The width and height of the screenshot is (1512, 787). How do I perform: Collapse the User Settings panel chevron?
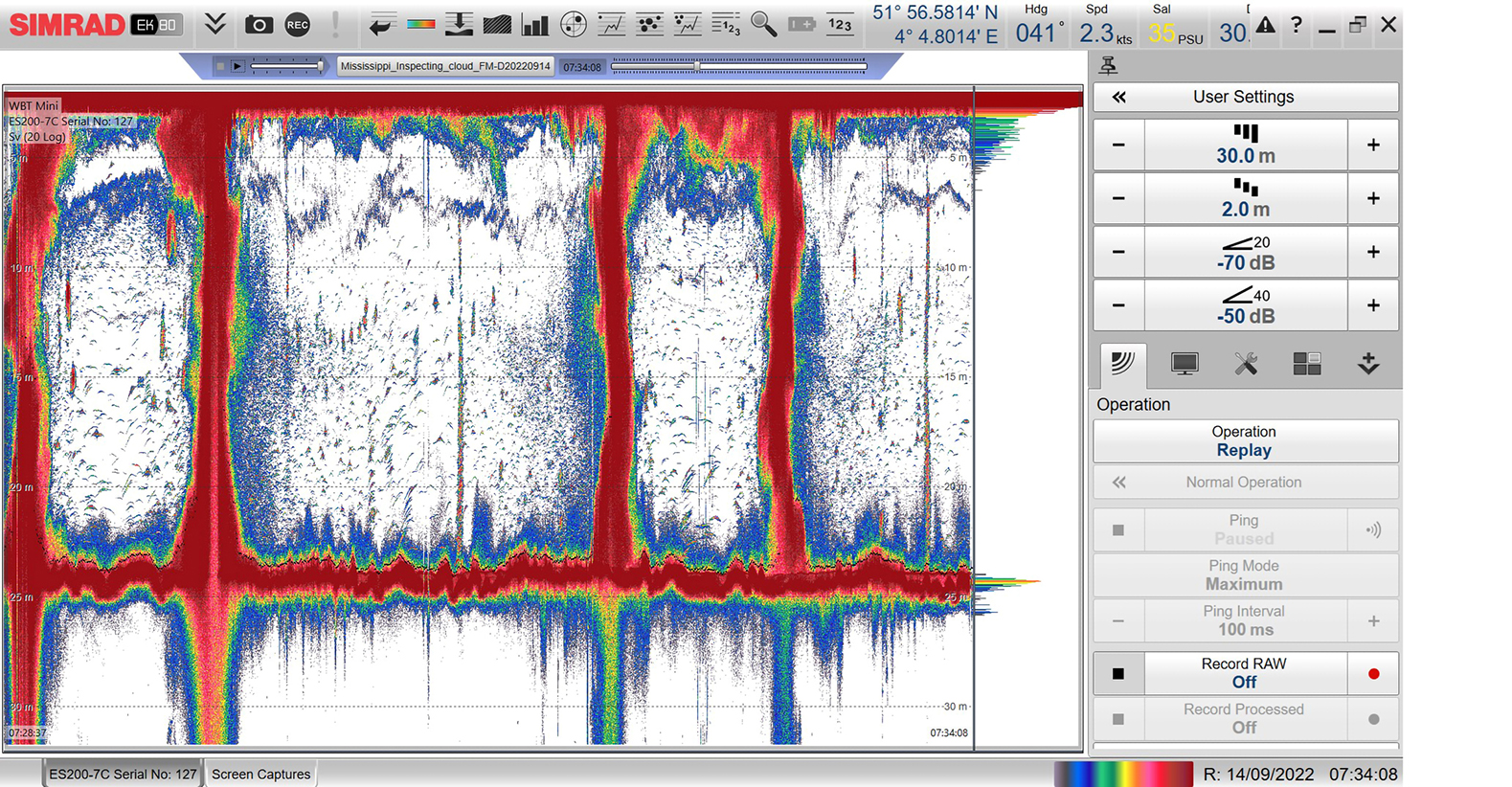pyautogui.click(x=1118, y=97)
